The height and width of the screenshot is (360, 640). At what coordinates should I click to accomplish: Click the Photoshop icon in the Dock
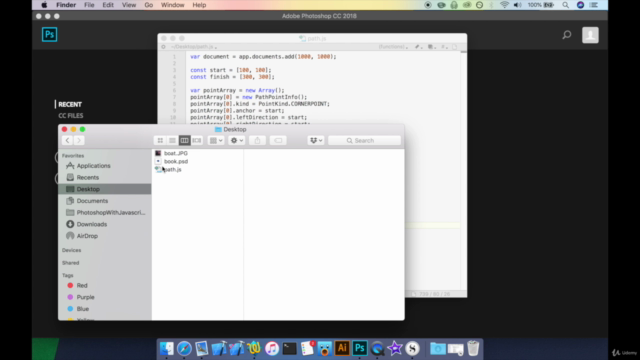(x=360, y=348)
